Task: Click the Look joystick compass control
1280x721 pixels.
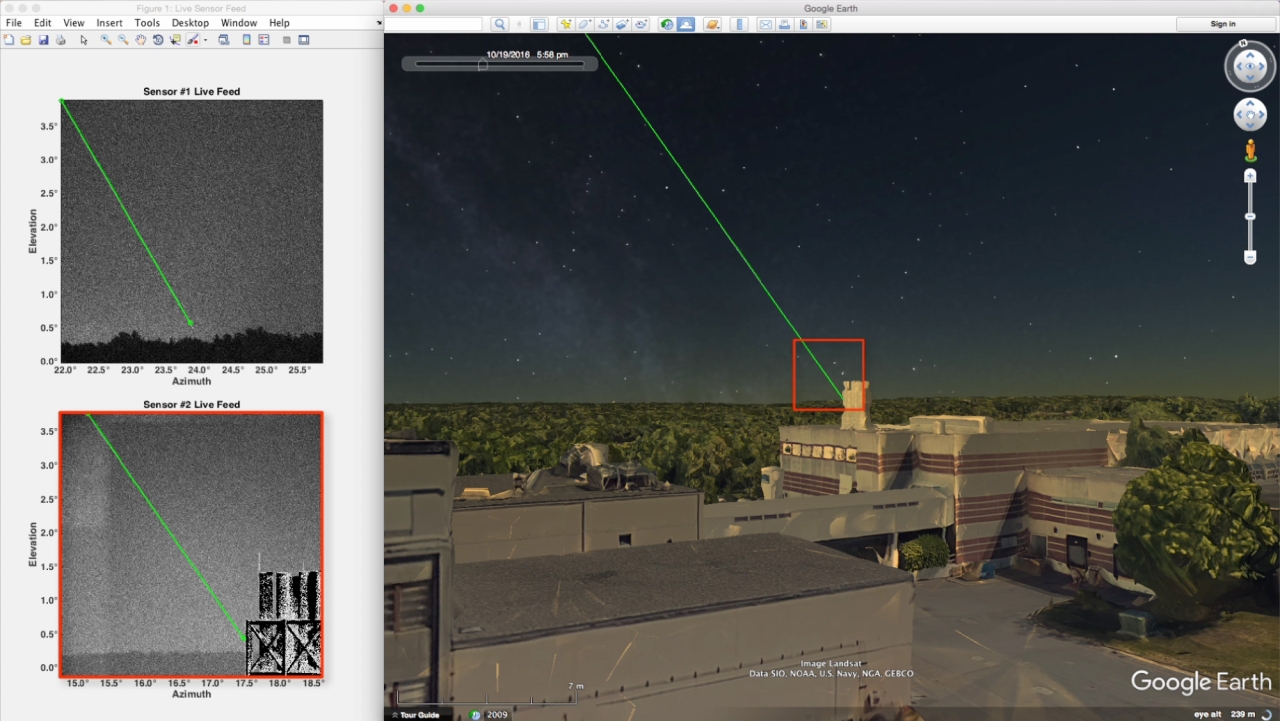Action: tap(1250, 67)
